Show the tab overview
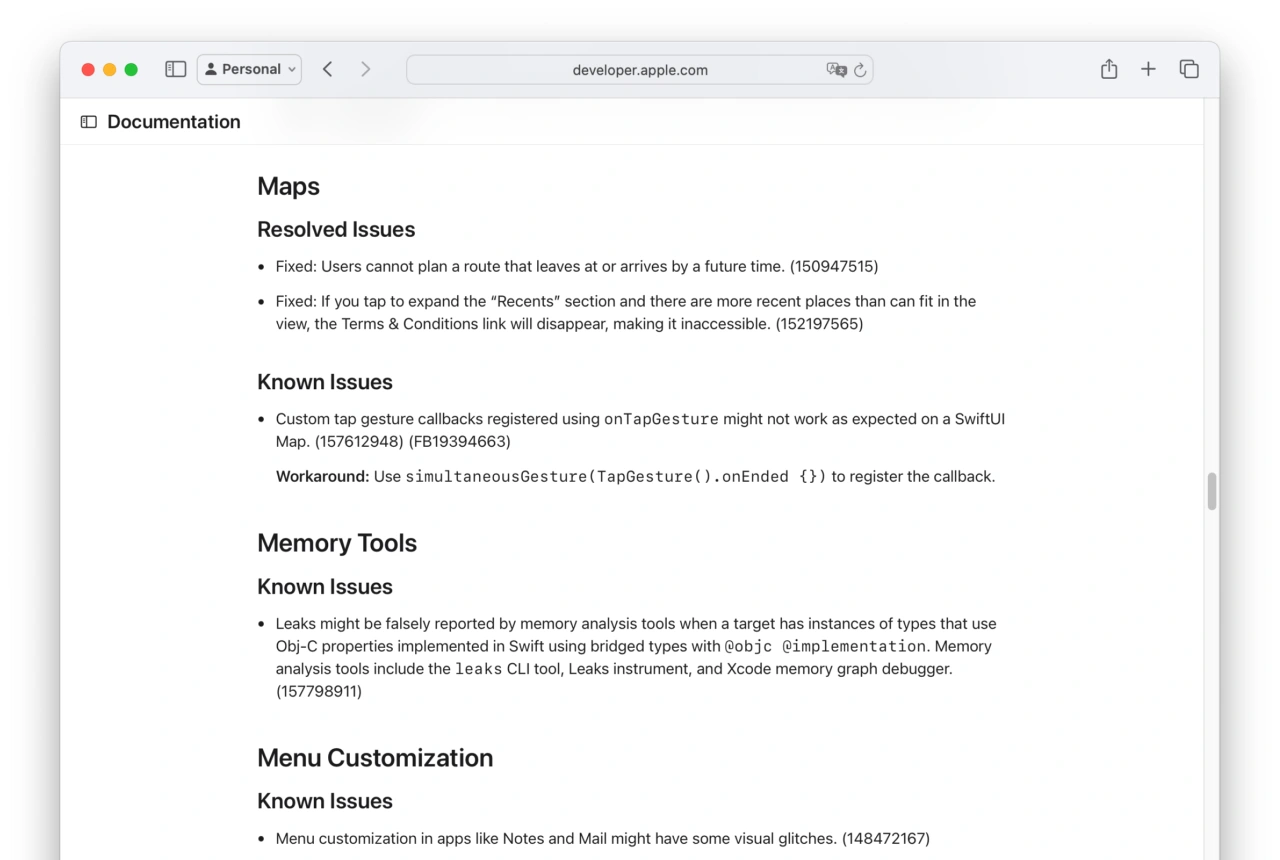1280x860 pixels. click(1189, 69)
